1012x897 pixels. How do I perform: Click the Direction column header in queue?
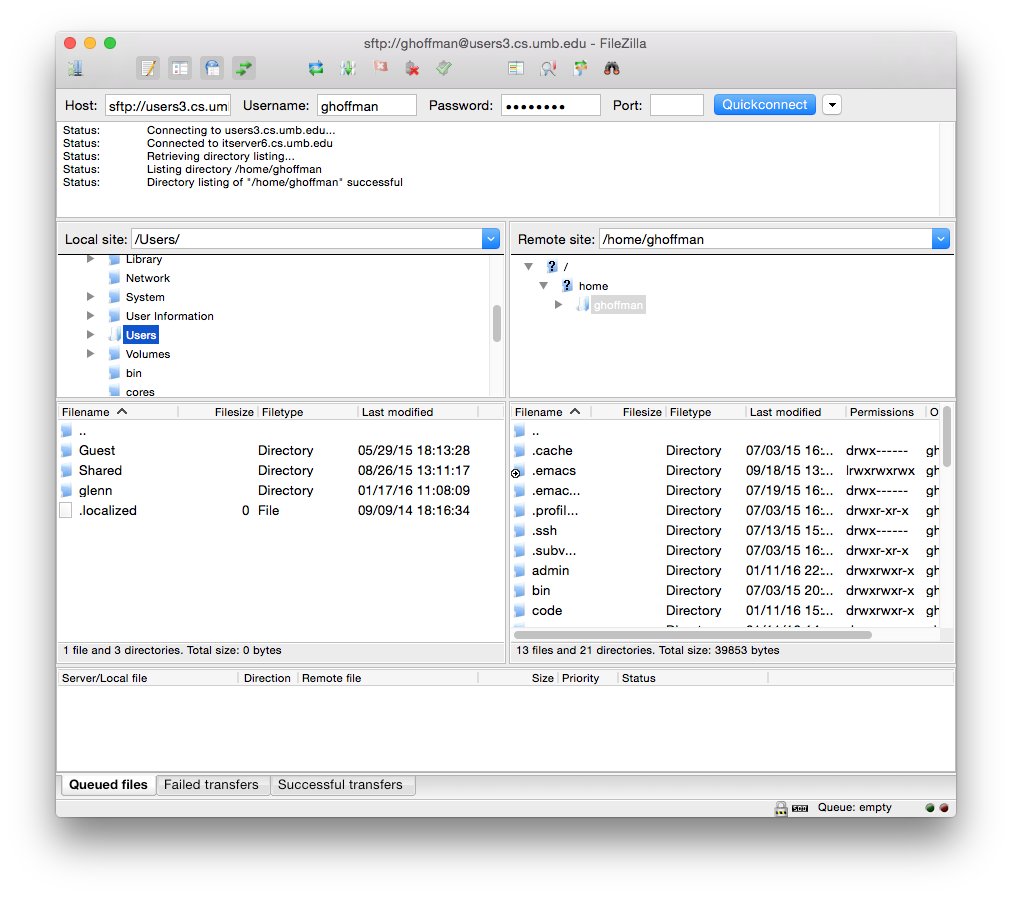[267, 678]
